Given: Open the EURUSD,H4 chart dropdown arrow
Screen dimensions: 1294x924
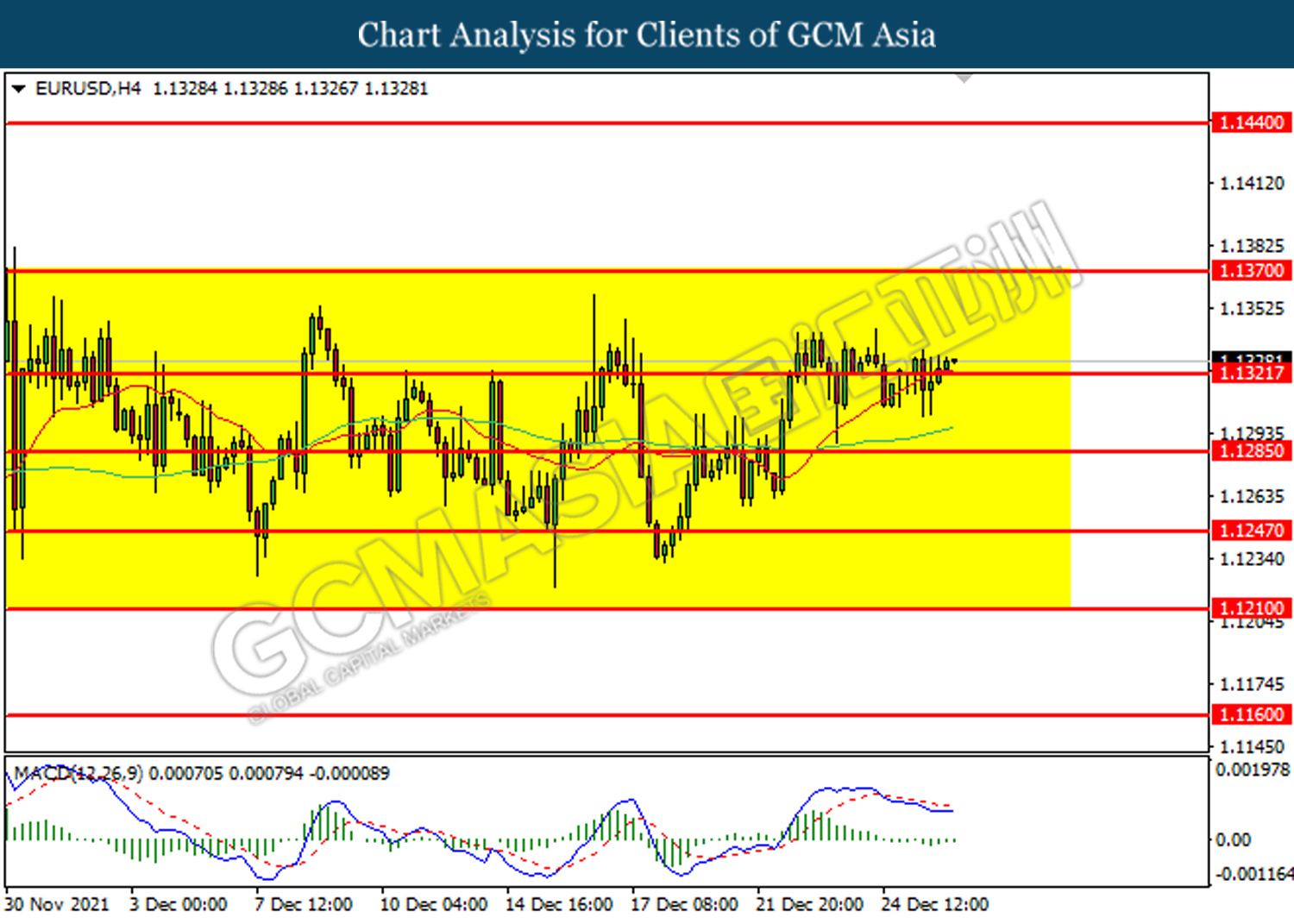Looking at the screenshot, I should [x=18, y=89].
